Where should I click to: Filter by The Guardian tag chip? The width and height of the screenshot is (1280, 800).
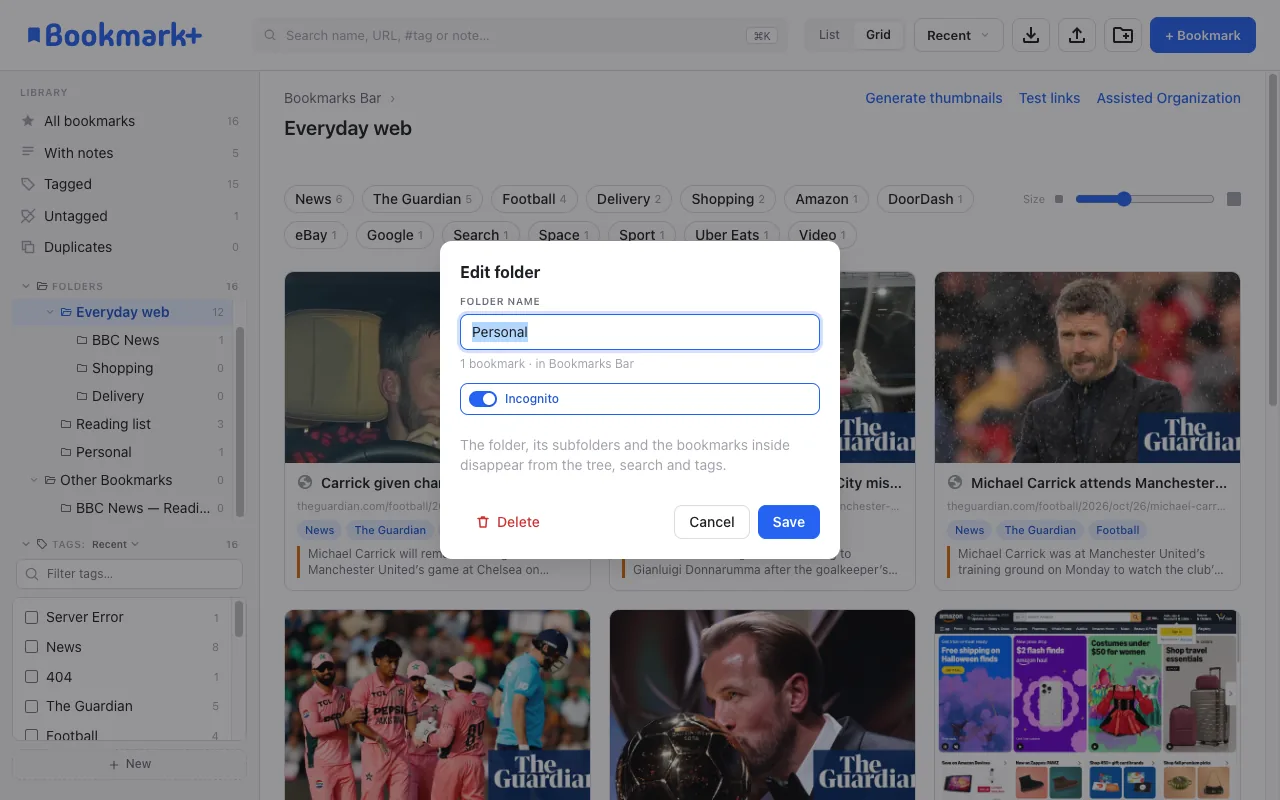pyautogui.click(x=421, y=199)
